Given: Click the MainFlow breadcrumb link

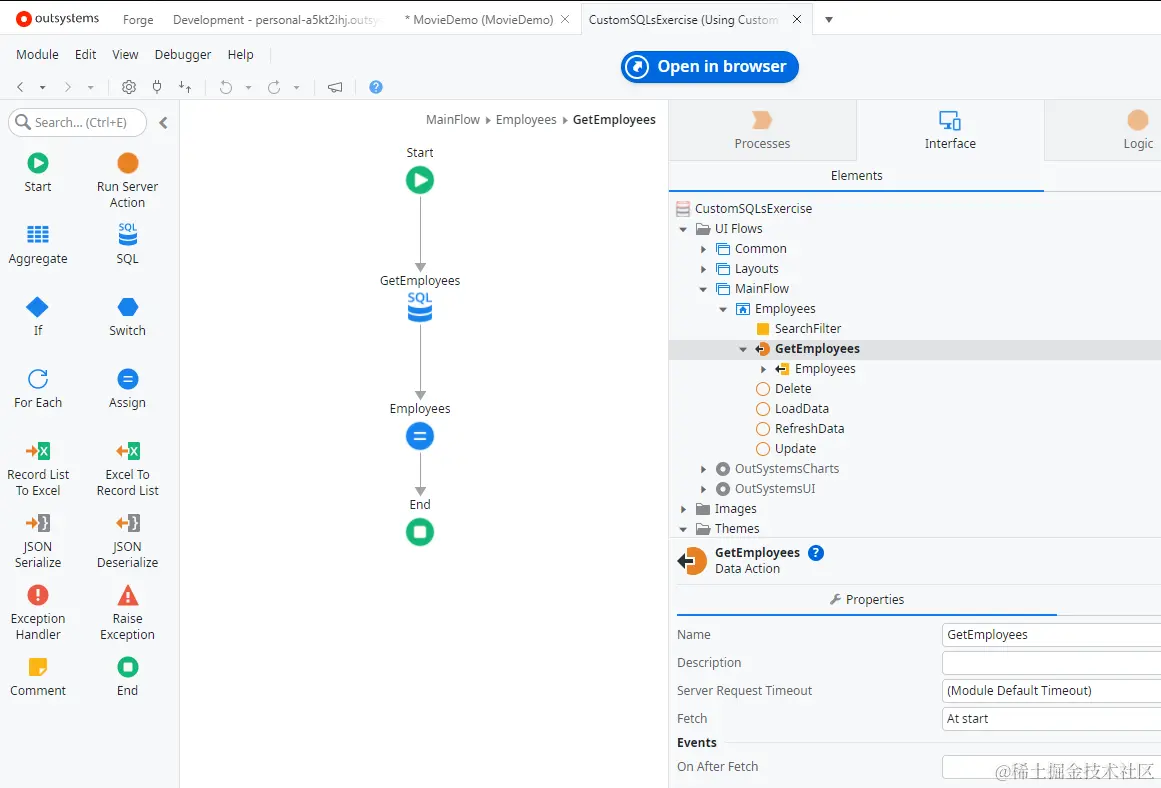Looking at the screenshot, I should point(452,120).
